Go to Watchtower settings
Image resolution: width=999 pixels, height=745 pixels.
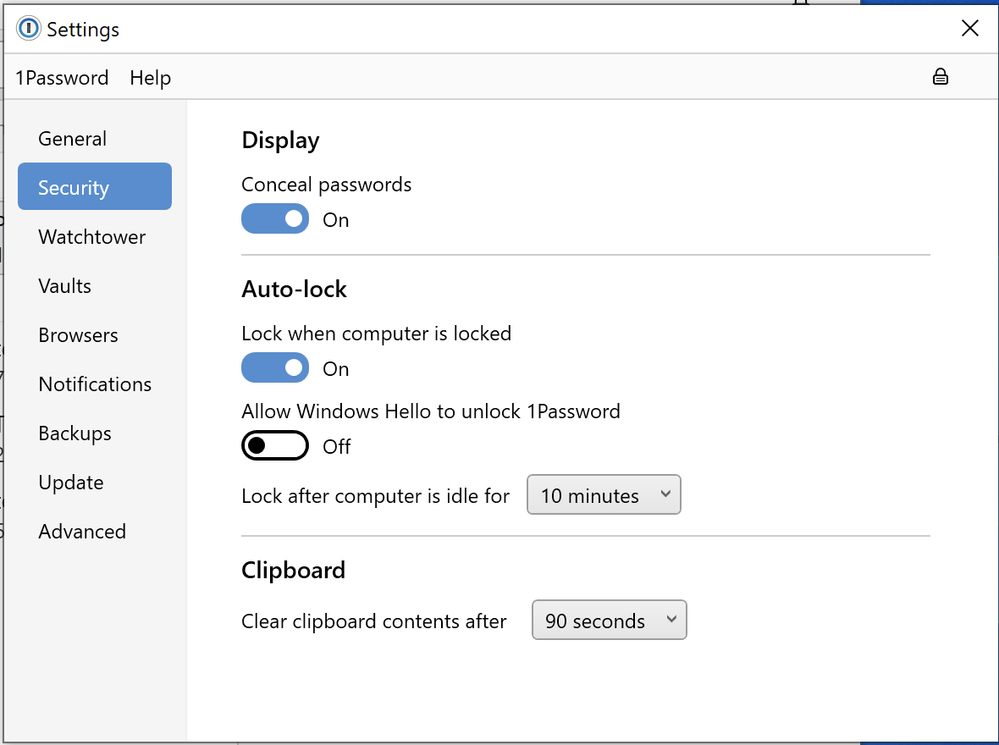pos(92,237)
